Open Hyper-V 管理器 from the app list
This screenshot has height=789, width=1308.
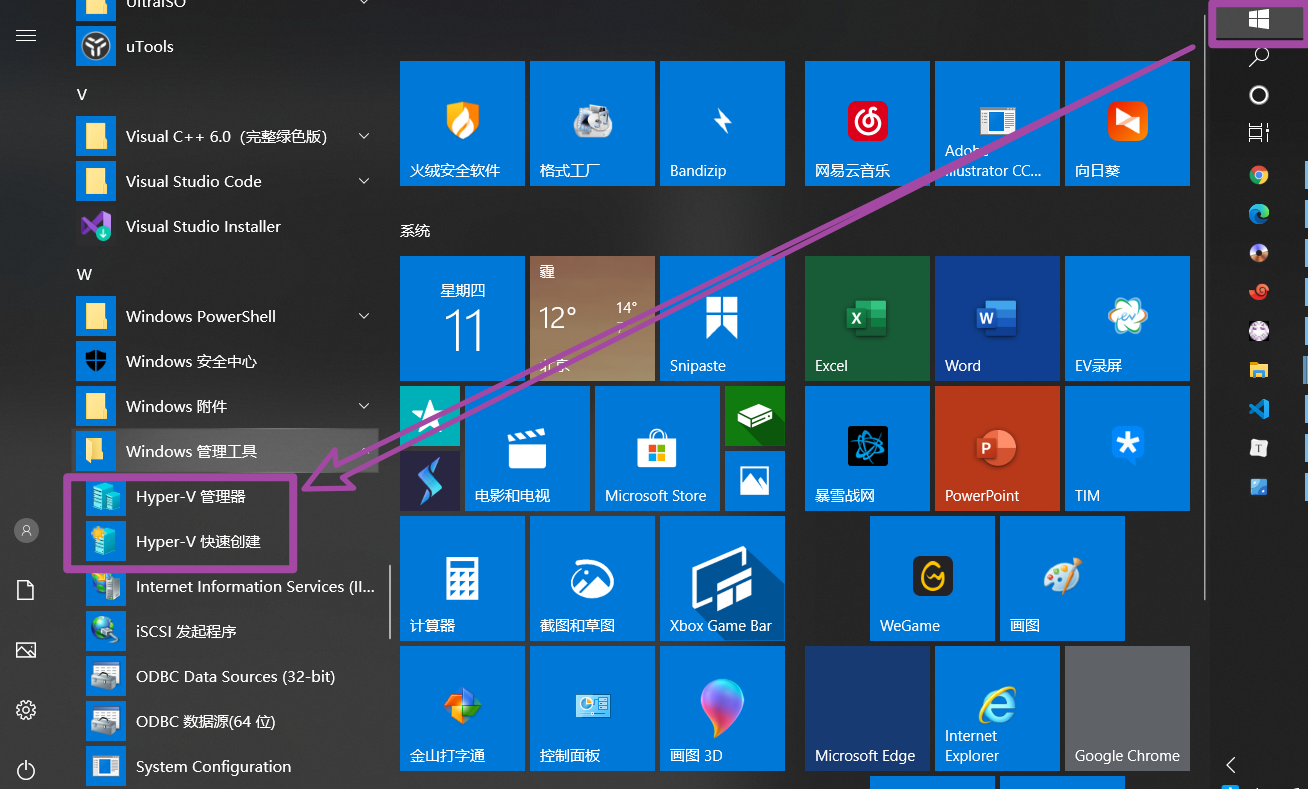(x=190, y=496)
